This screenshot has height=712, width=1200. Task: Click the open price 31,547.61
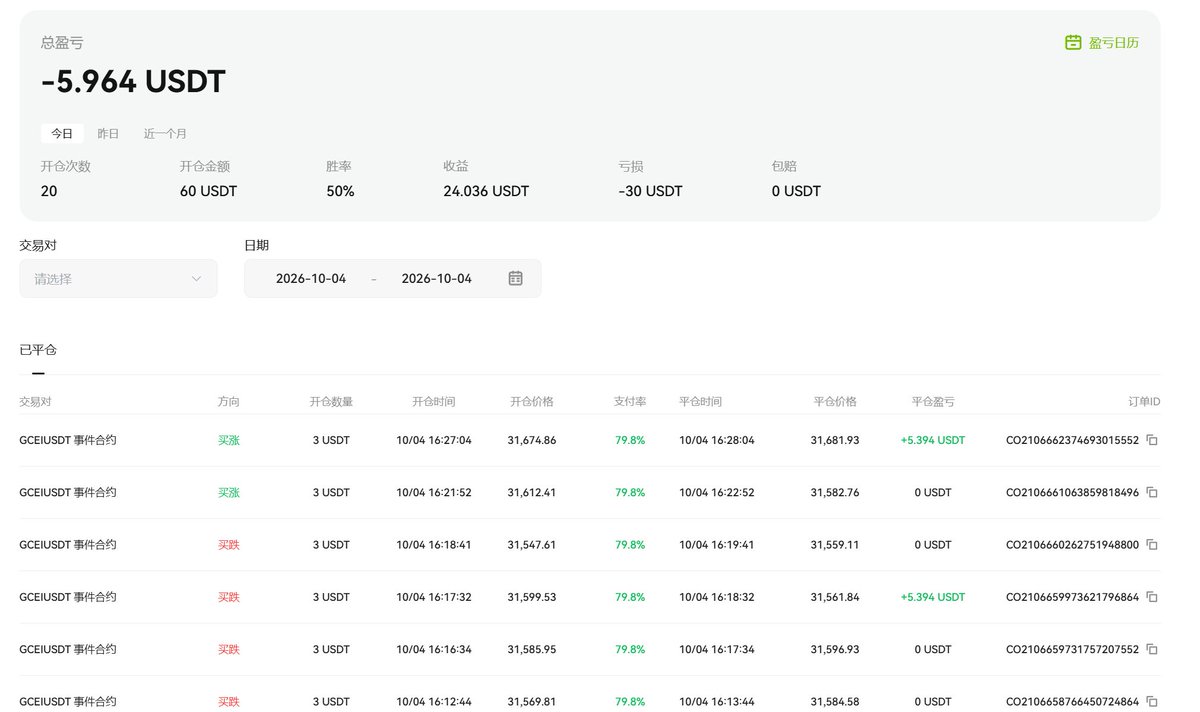coord(532,545)
